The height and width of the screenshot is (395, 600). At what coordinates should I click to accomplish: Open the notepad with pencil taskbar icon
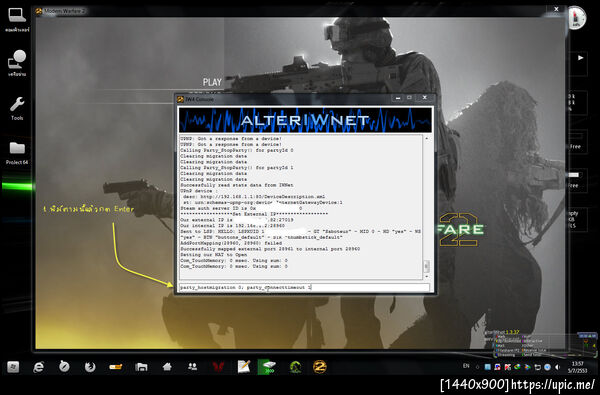point(244,367)
